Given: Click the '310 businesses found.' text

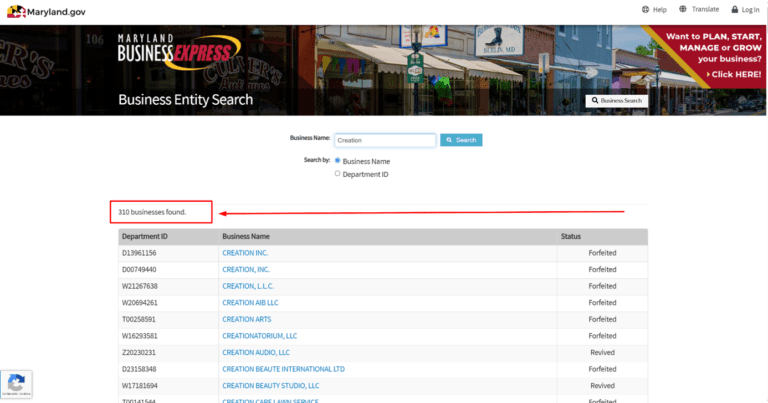Looking at the screenshot, I should click(152, 212).
